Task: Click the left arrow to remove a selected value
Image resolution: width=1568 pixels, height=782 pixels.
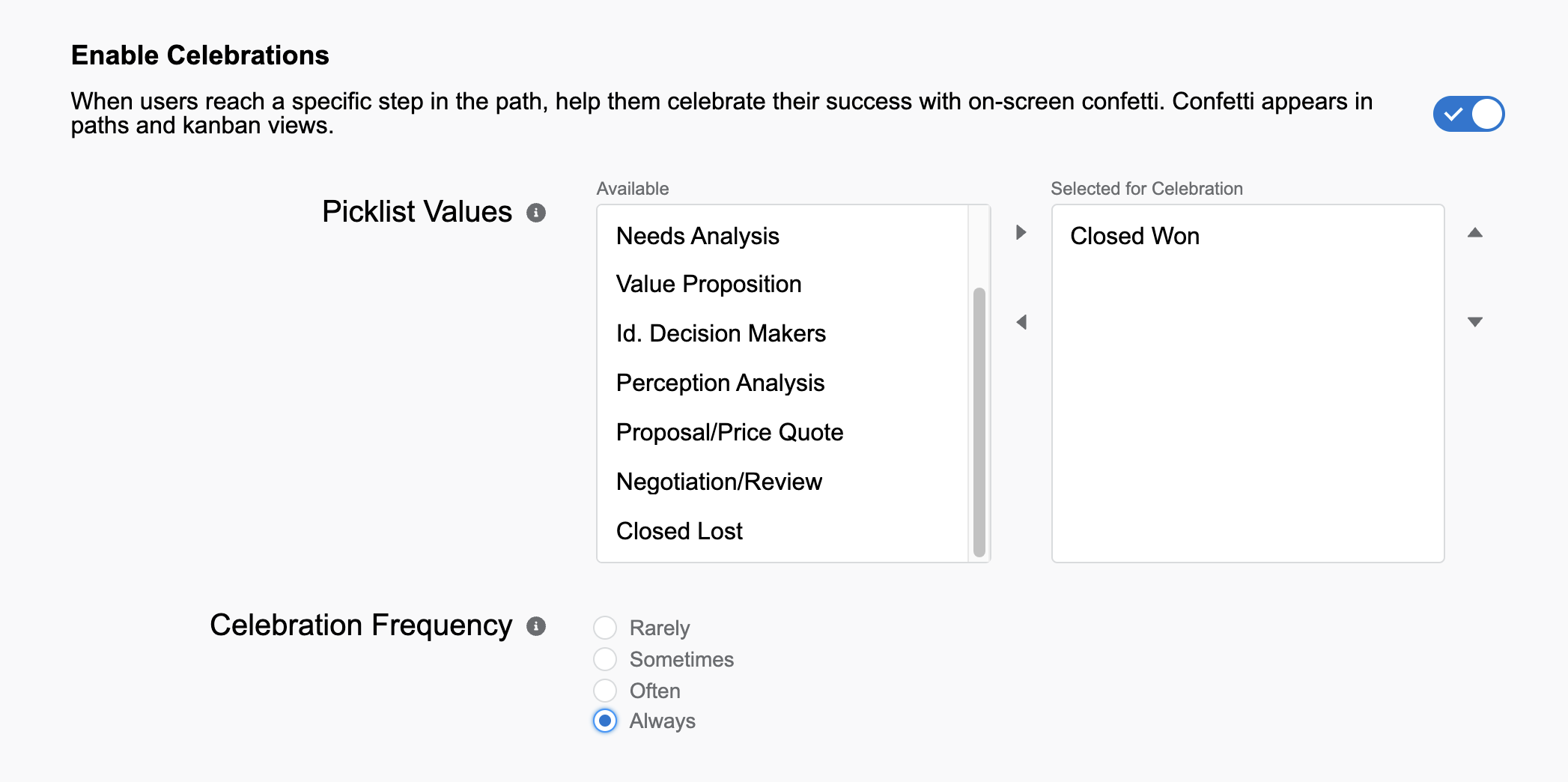Action: click(1021, 322)
